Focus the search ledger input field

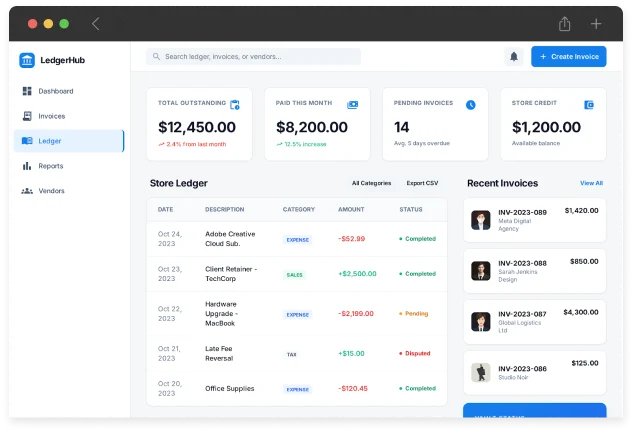click(x=254, y=57)
